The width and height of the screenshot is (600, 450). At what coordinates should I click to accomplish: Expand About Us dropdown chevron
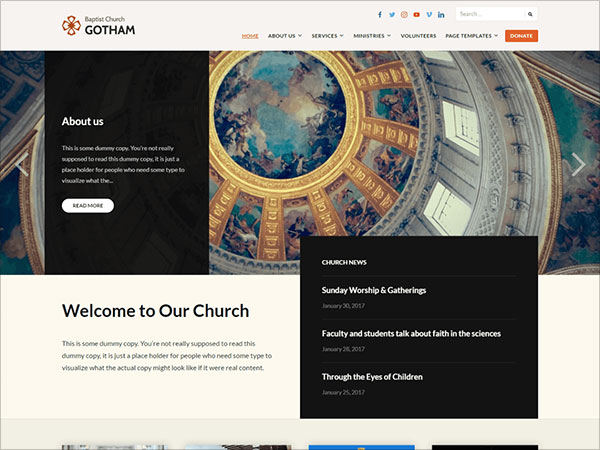pyautogui.click(x=300, y=36)
